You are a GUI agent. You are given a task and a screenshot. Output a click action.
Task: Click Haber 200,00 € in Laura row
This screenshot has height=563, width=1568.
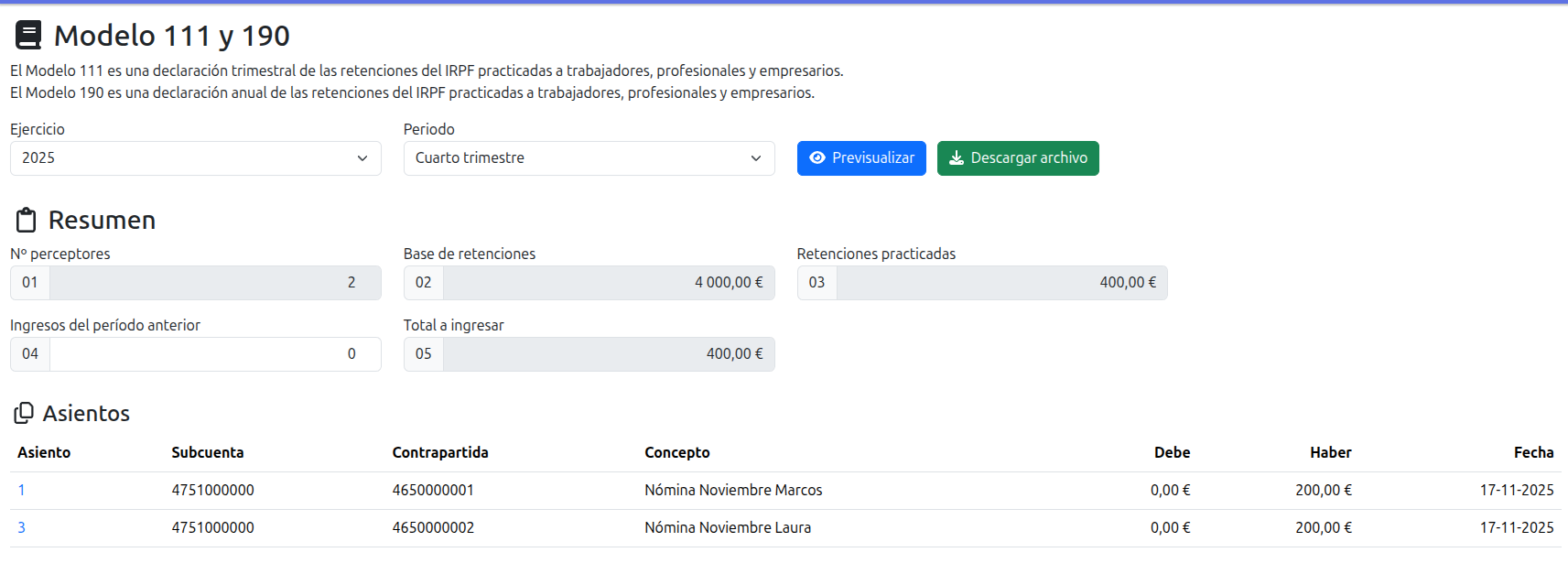pos(1323,528)
